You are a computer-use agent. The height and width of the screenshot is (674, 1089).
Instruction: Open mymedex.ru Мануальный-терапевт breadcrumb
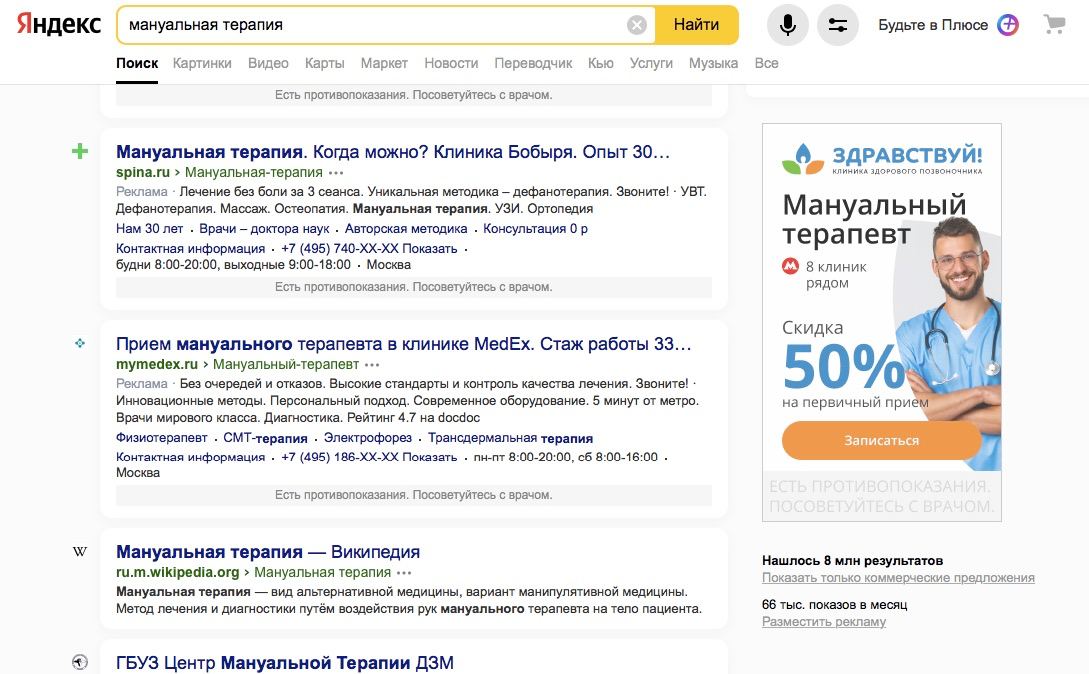click(x=286, y=364)
